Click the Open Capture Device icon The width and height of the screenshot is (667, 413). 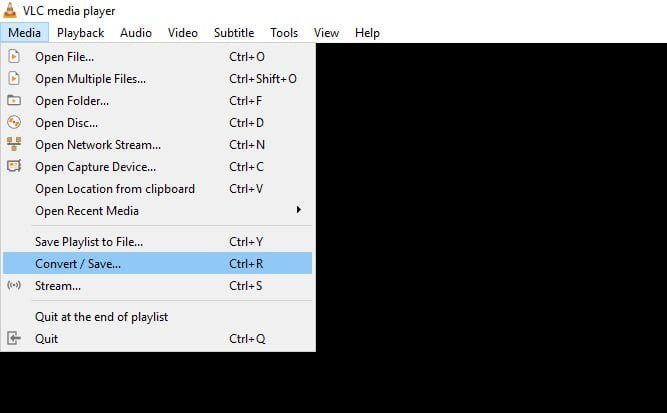[14, 166]
